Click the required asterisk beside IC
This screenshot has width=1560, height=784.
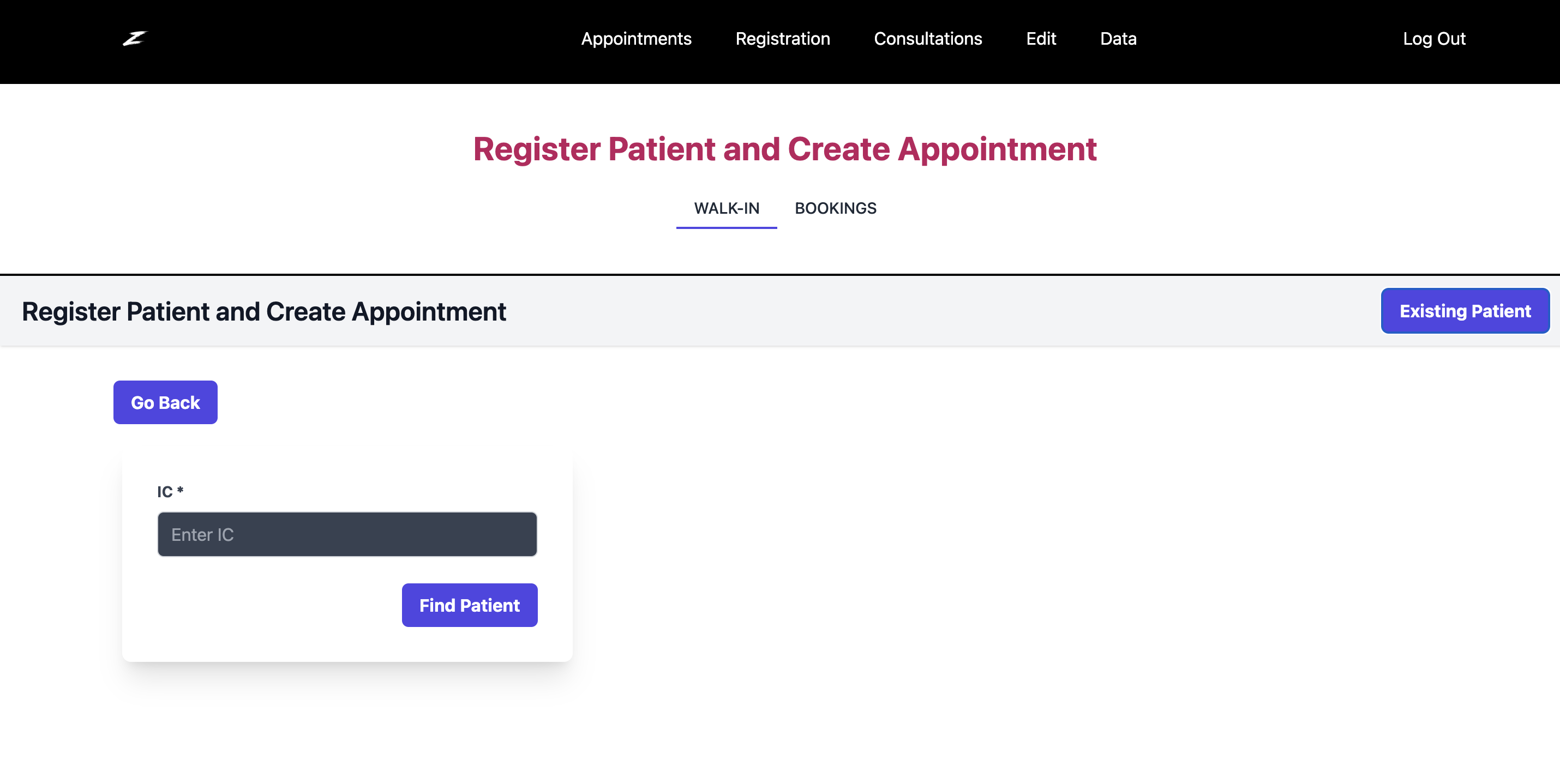click(x=180, y=490)
